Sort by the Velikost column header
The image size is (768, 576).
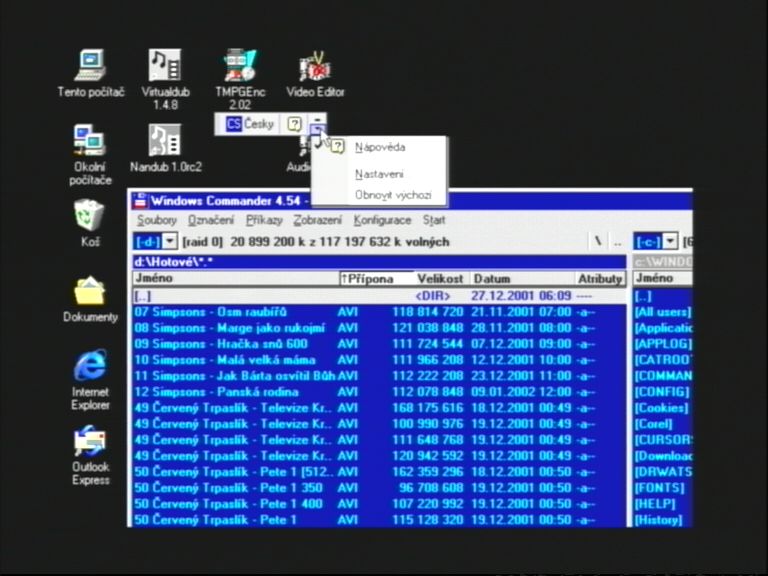(441, 279)
